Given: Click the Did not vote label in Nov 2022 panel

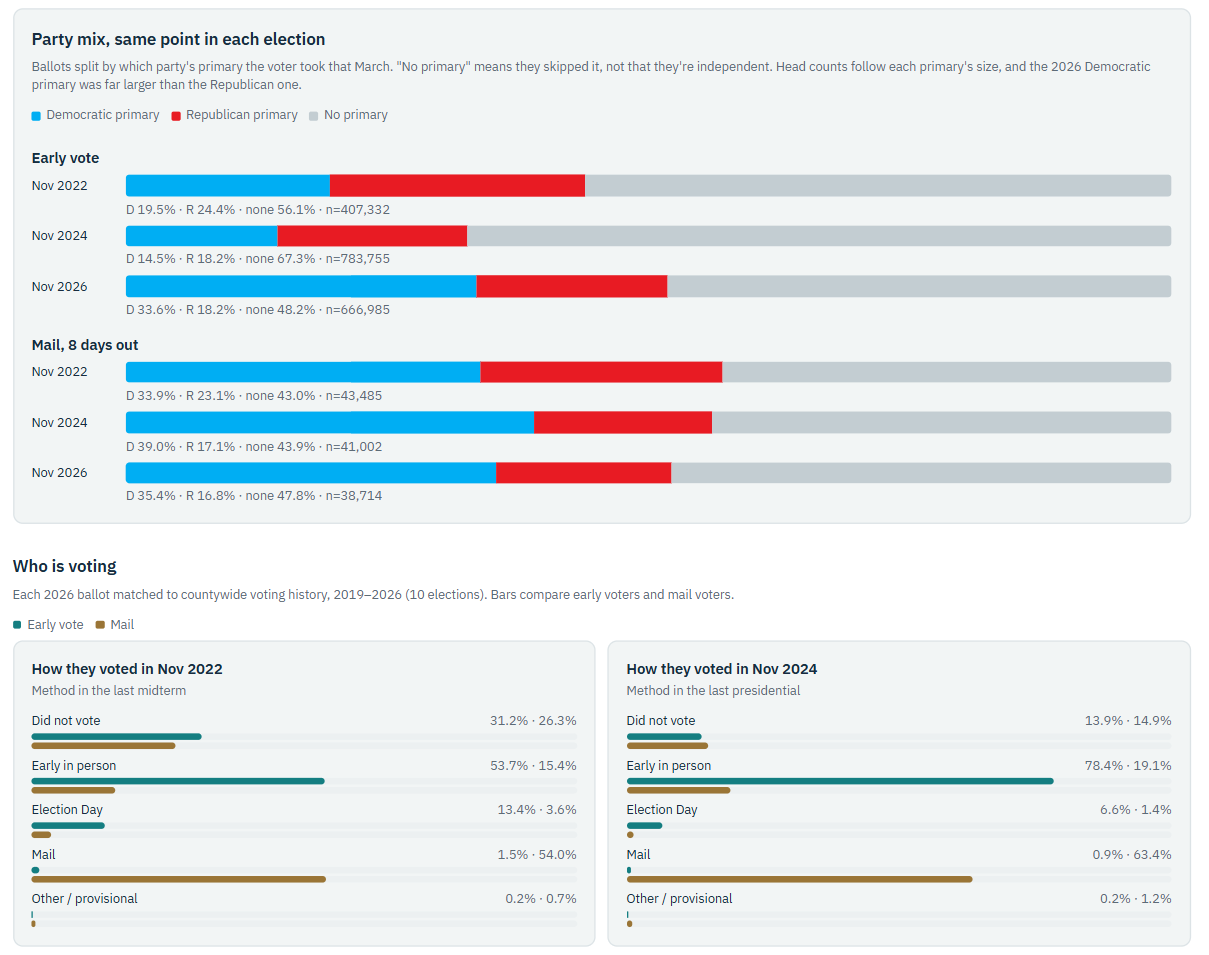Looking at the screenshot, I should coord(66,721).
